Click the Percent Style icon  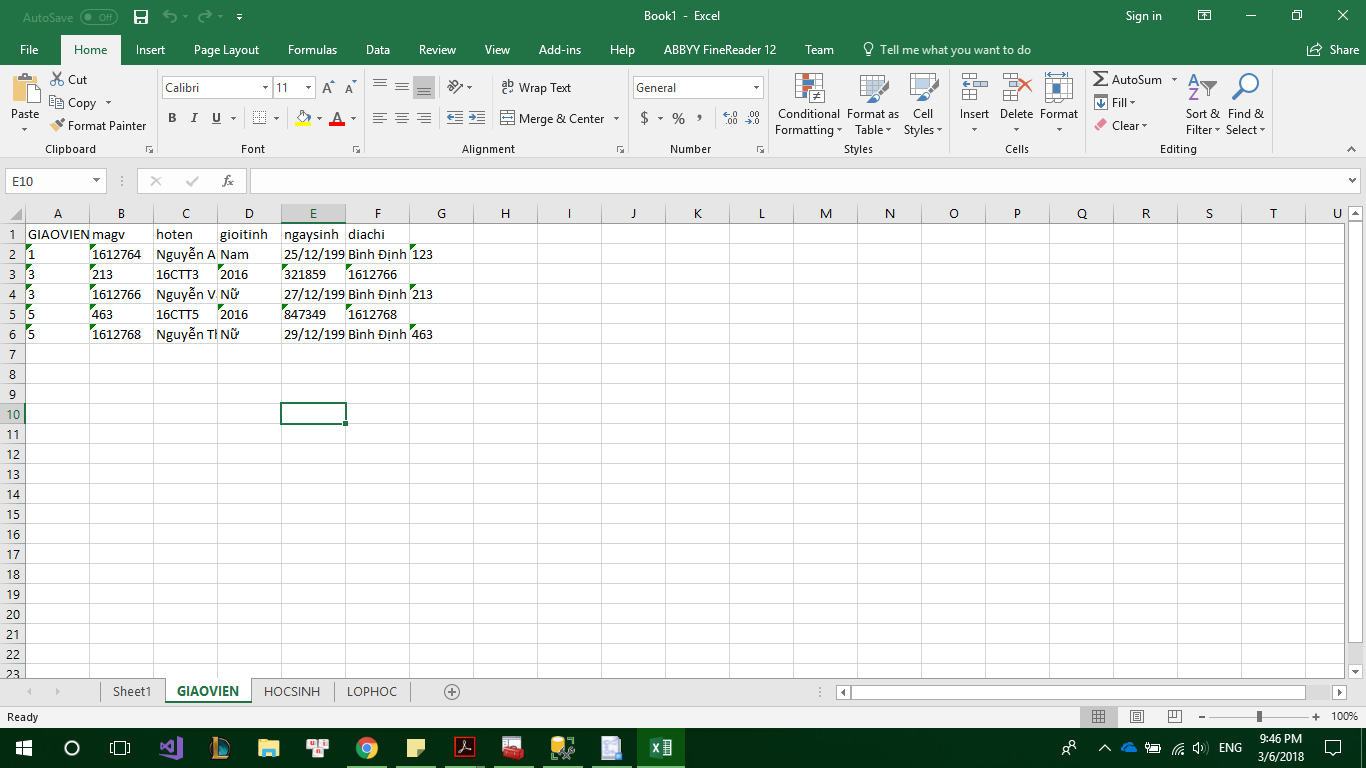point(678,118)
